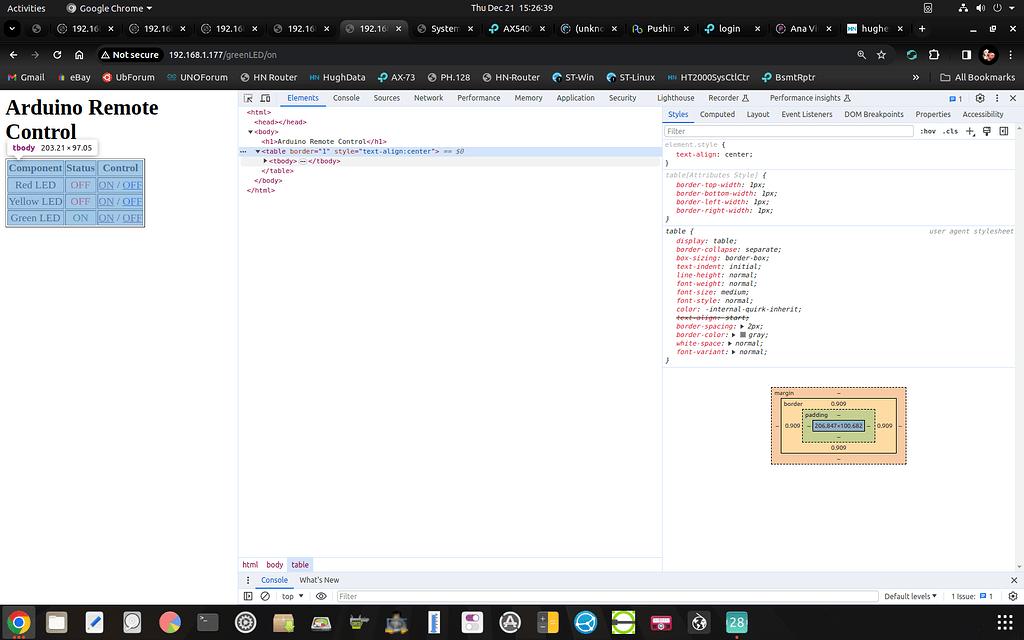
Task: Click the gray border-color swatch
Action: coord(740,335)
